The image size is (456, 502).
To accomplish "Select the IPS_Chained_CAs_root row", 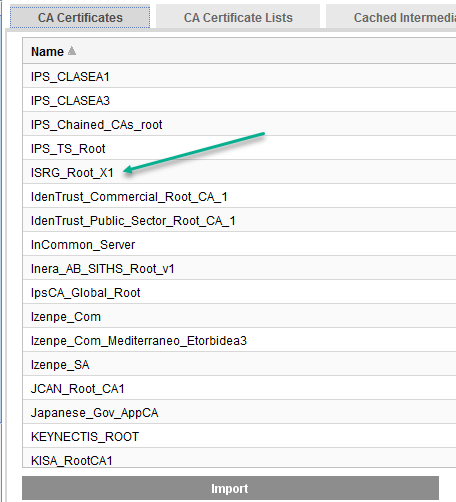I will click(x=239, y=124).
